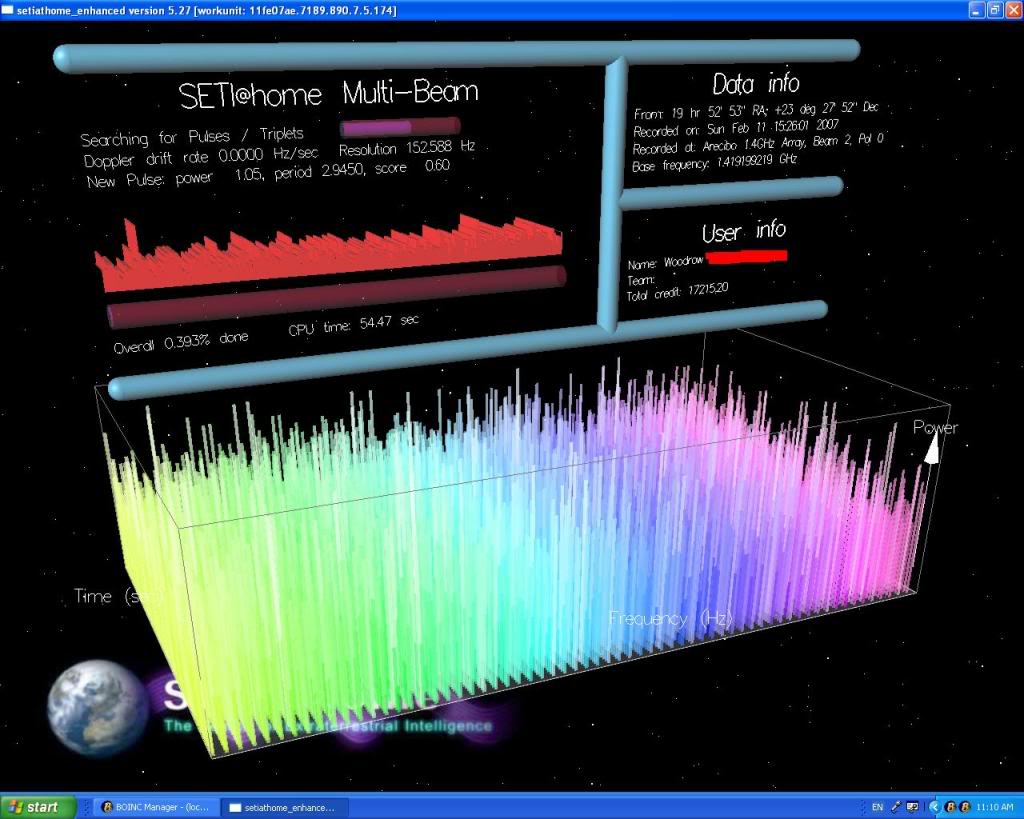Image resolution: width=1024 pixels, height=819 pixels.
Task: Click the "Recorded on: Sun Feb 11" line
Action: (735, 128)
